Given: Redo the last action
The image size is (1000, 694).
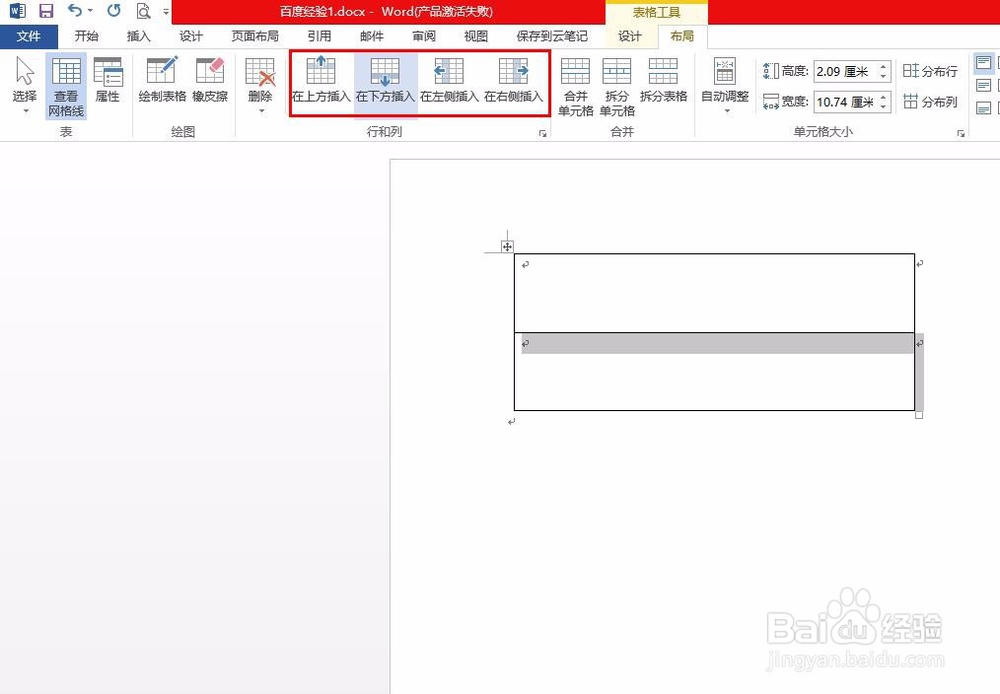Looking at the screenshot, I should pos(114,10).
